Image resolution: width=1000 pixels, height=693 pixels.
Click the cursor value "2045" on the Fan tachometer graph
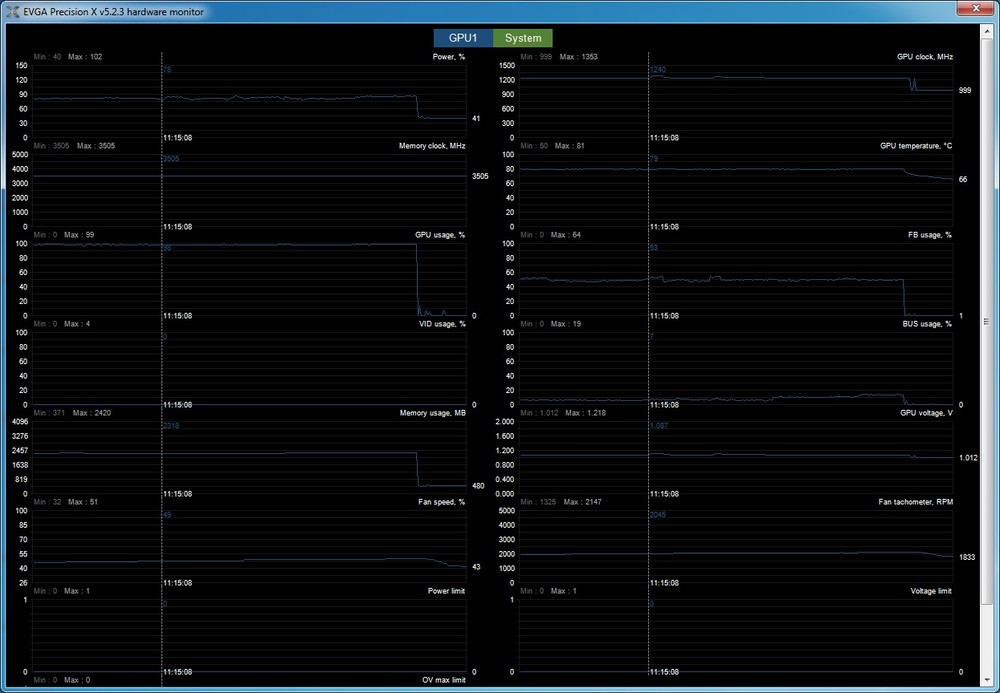point(658,514)
